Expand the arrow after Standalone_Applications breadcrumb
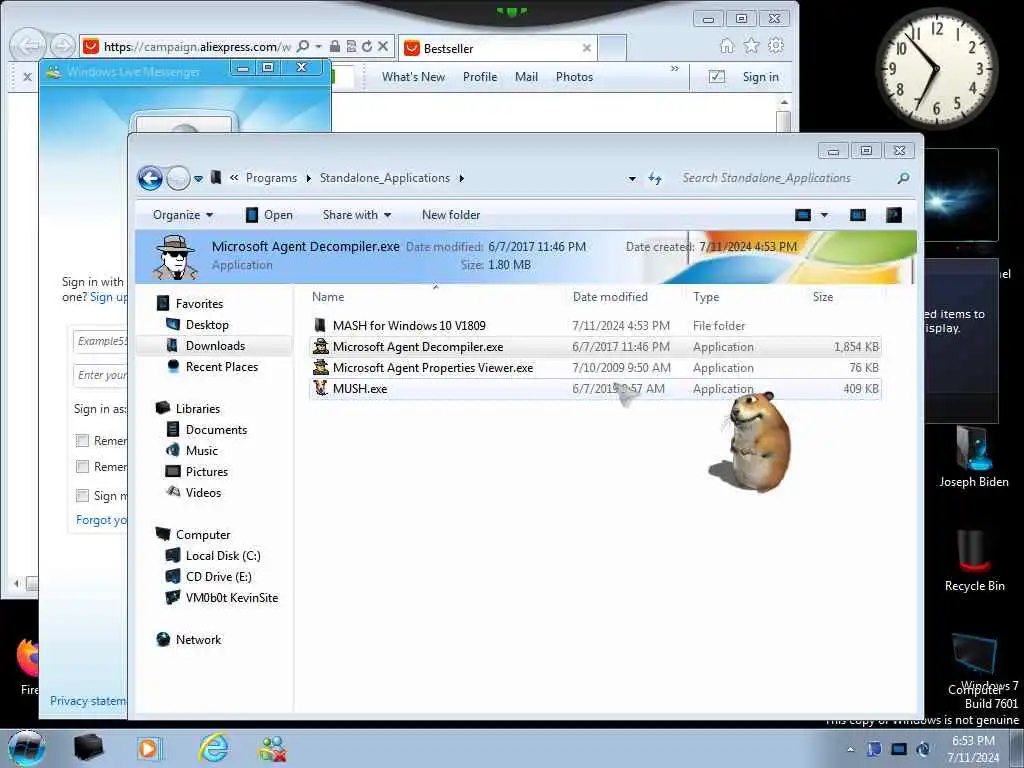 click(461, 178)
